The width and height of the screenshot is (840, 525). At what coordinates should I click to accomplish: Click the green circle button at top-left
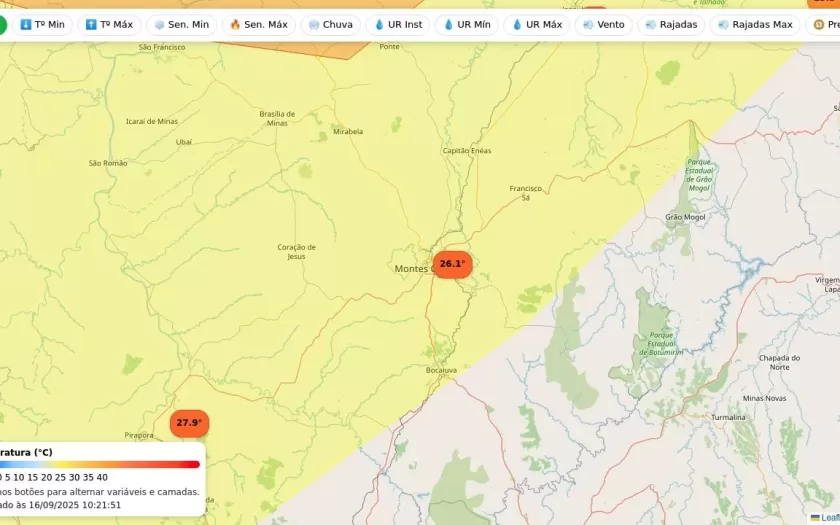1,25
